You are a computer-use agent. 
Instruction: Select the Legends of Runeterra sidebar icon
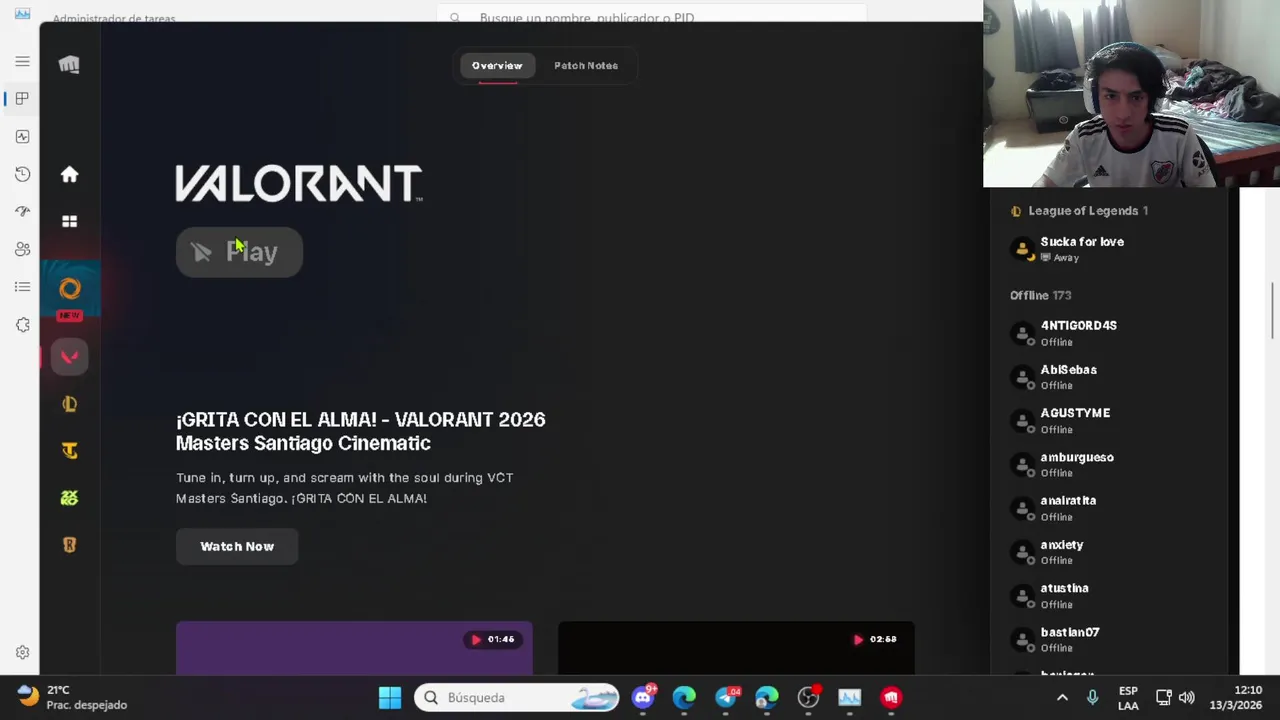[x=69, y=545]
